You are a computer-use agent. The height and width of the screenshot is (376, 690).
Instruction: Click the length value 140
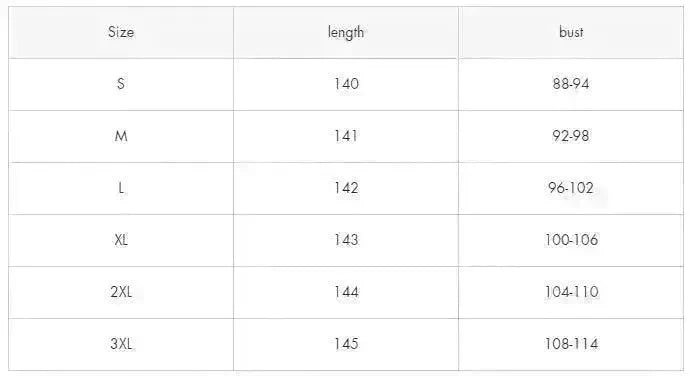(346, 84)
